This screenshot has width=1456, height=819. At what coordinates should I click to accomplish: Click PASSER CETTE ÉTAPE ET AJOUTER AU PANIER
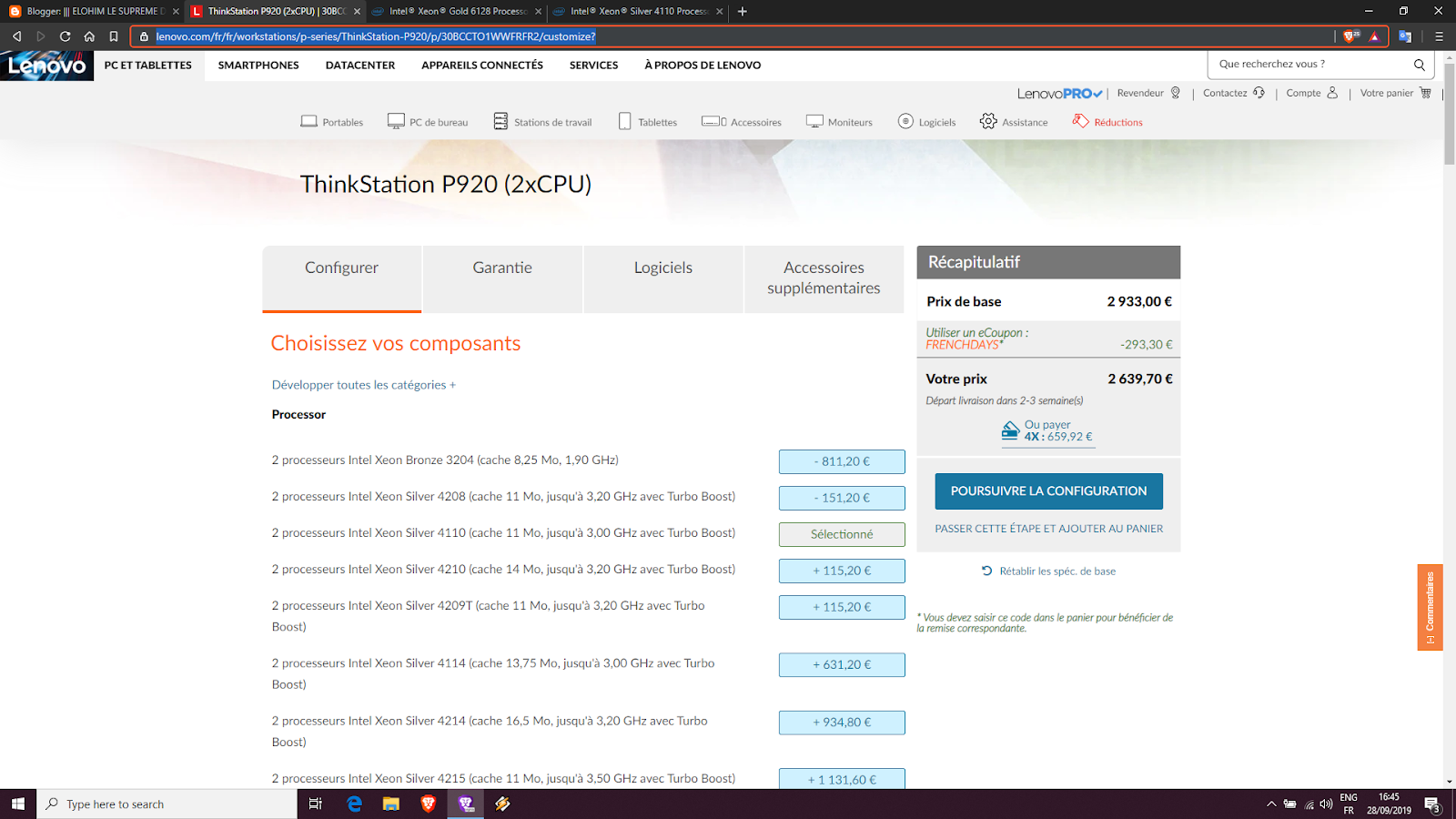1048,529
